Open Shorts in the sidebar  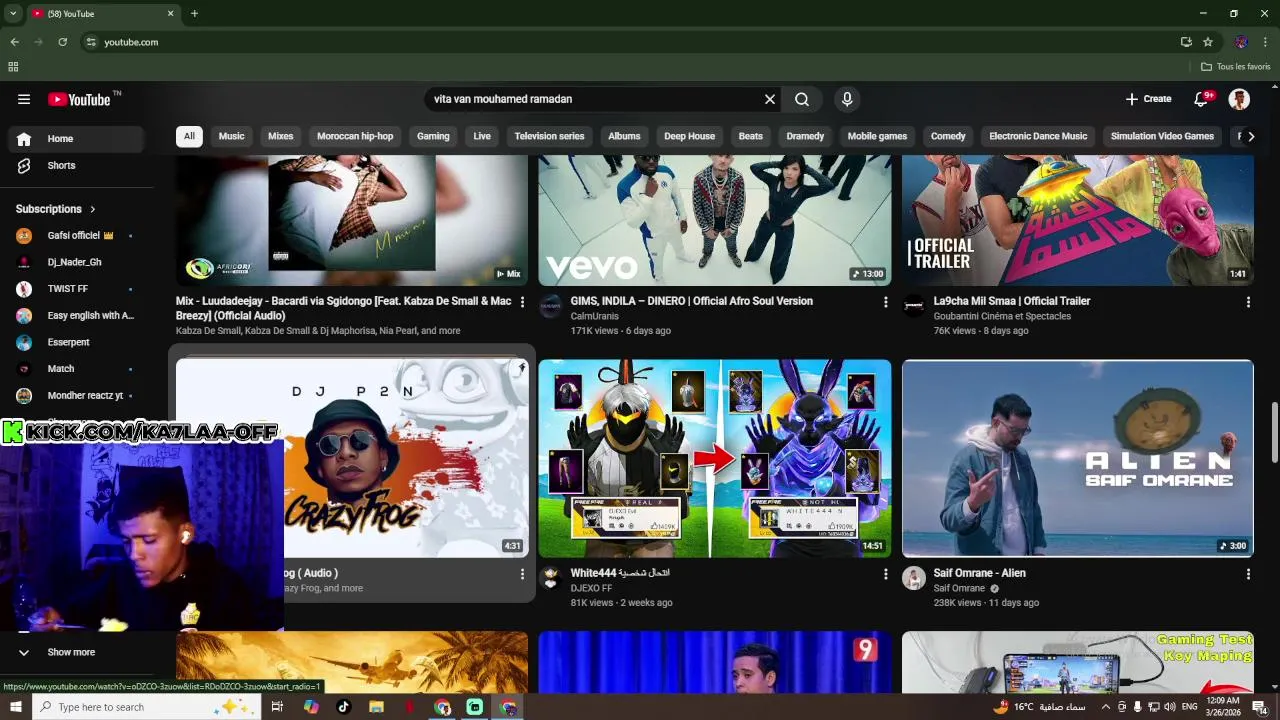pos(76,166)
